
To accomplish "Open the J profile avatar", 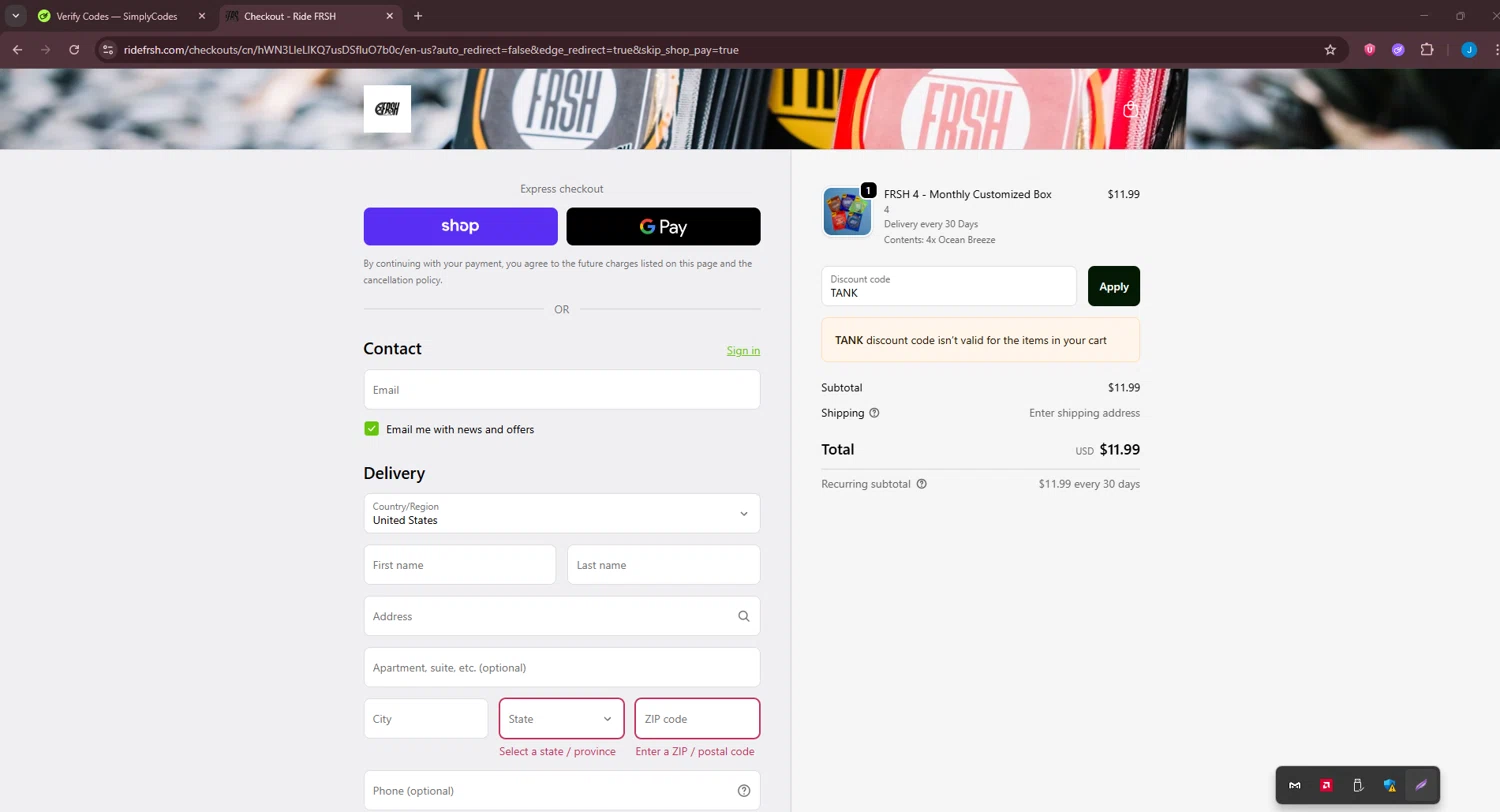I will [x=1469, y=49].
